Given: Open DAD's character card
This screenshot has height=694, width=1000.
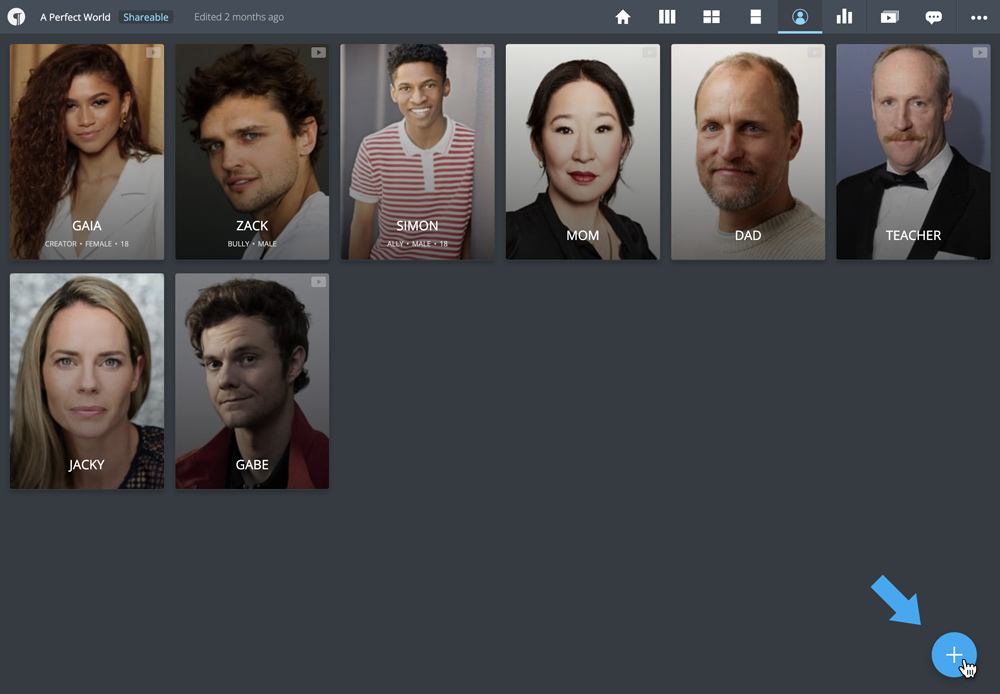Looking at the screenshot, I should pos(747,151).
